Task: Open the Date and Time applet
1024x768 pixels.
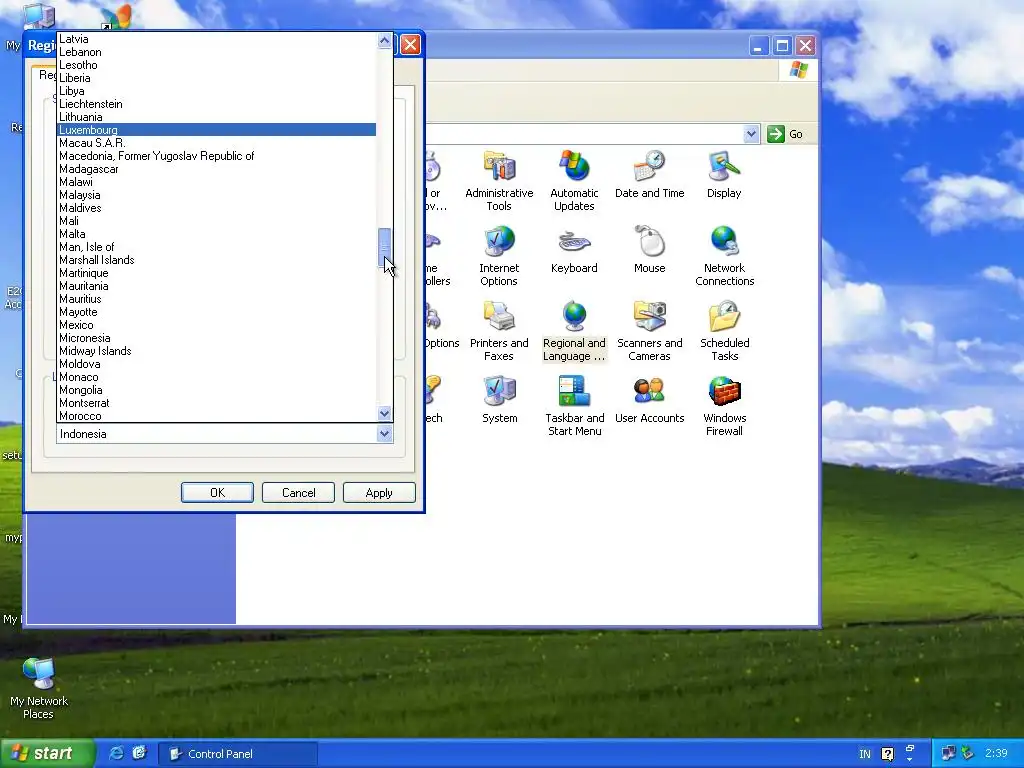Action: 649,174
